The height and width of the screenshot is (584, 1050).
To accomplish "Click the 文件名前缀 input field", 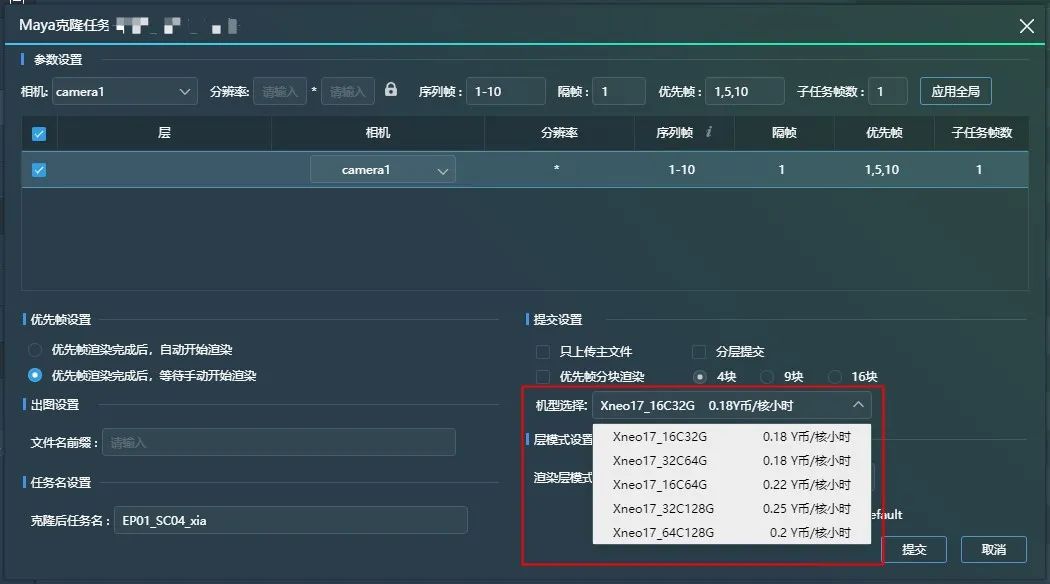I will (x=279, y=442).
